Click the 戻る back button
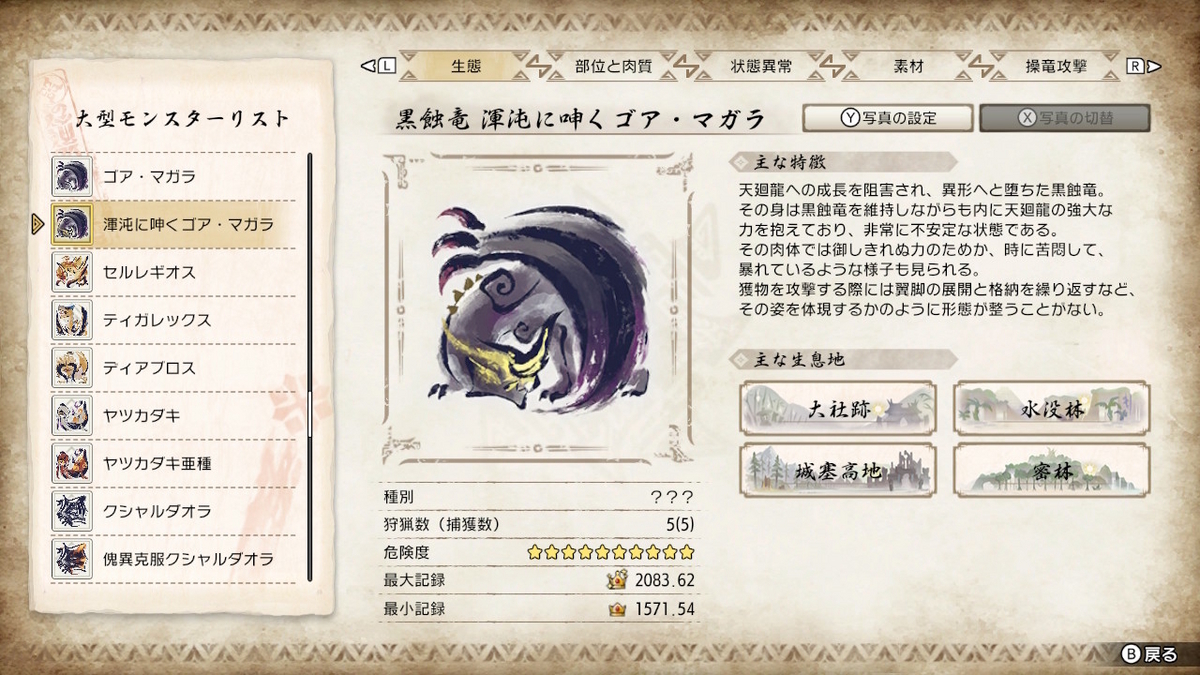Image resolution: width=1200 pixels, height=675 pixels. pyautogui.click(x=1151, y=655)
